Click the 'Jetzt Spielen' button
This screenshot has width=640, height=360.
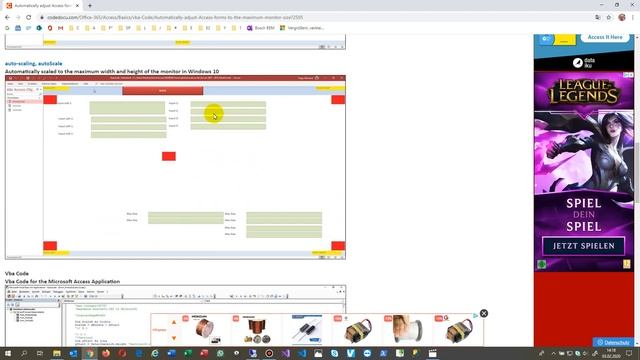click(x=584, y=246)
